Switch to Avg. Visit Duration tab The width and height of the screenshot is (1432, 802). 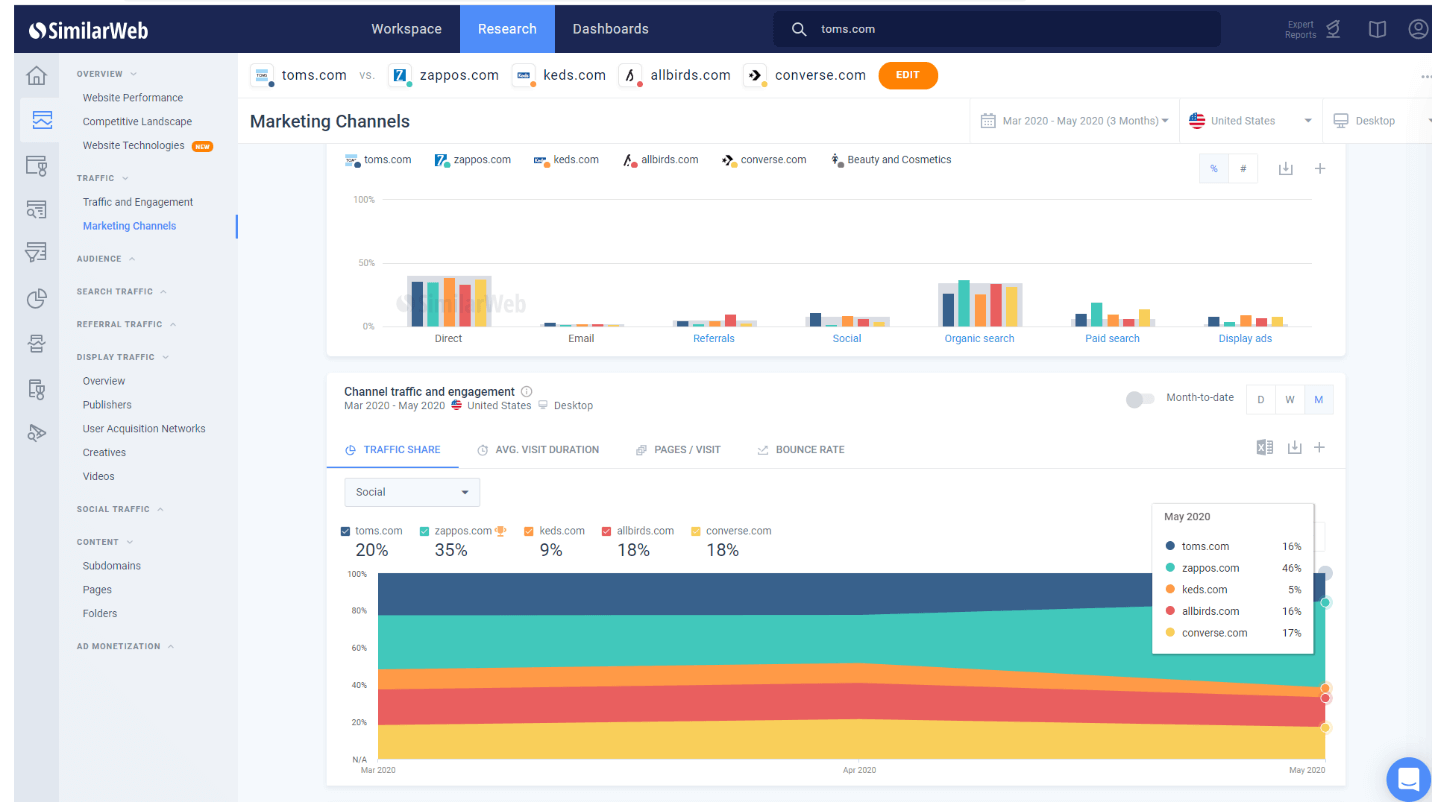point(538,450)
